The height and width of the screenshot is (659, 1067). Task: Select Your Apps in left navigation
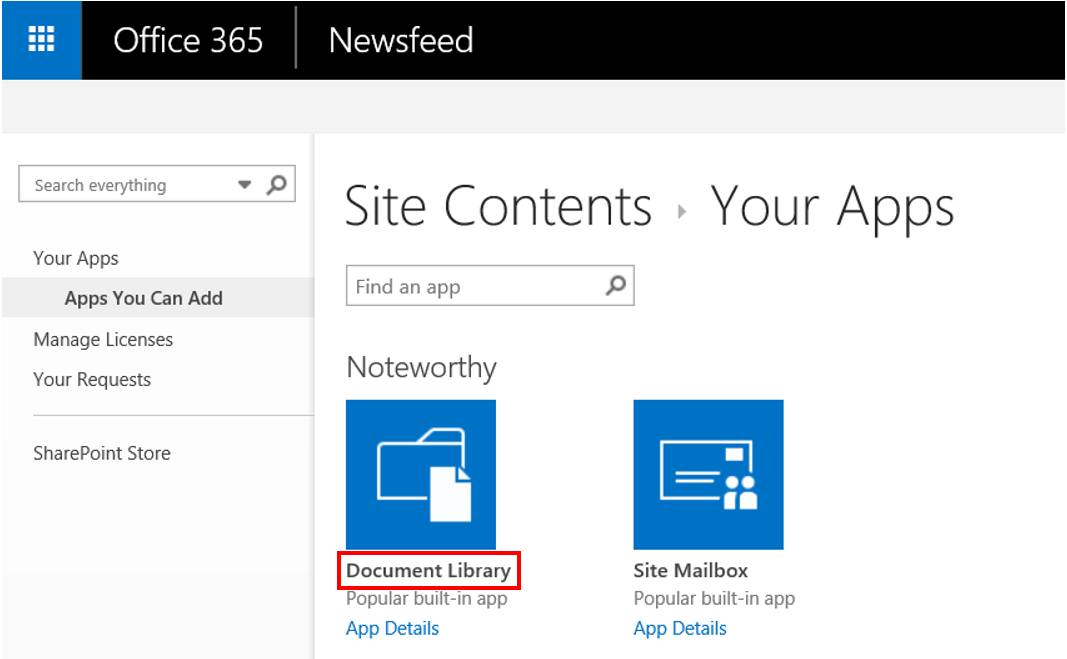click(76, 259)
